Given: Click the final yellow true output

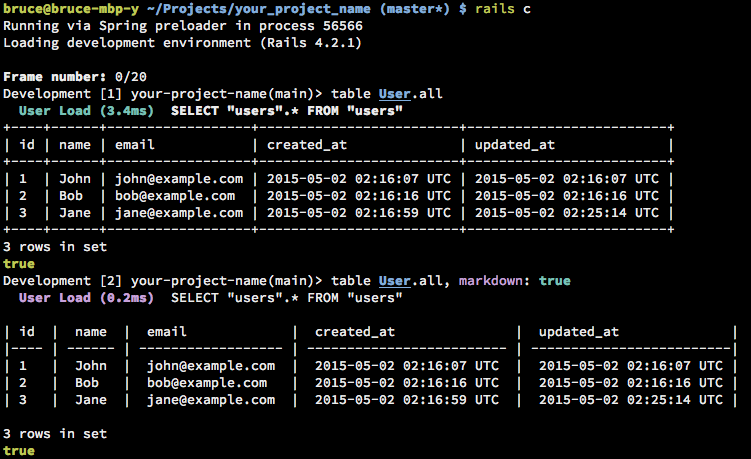Looking at the screenshot, I should coord(19,451).
